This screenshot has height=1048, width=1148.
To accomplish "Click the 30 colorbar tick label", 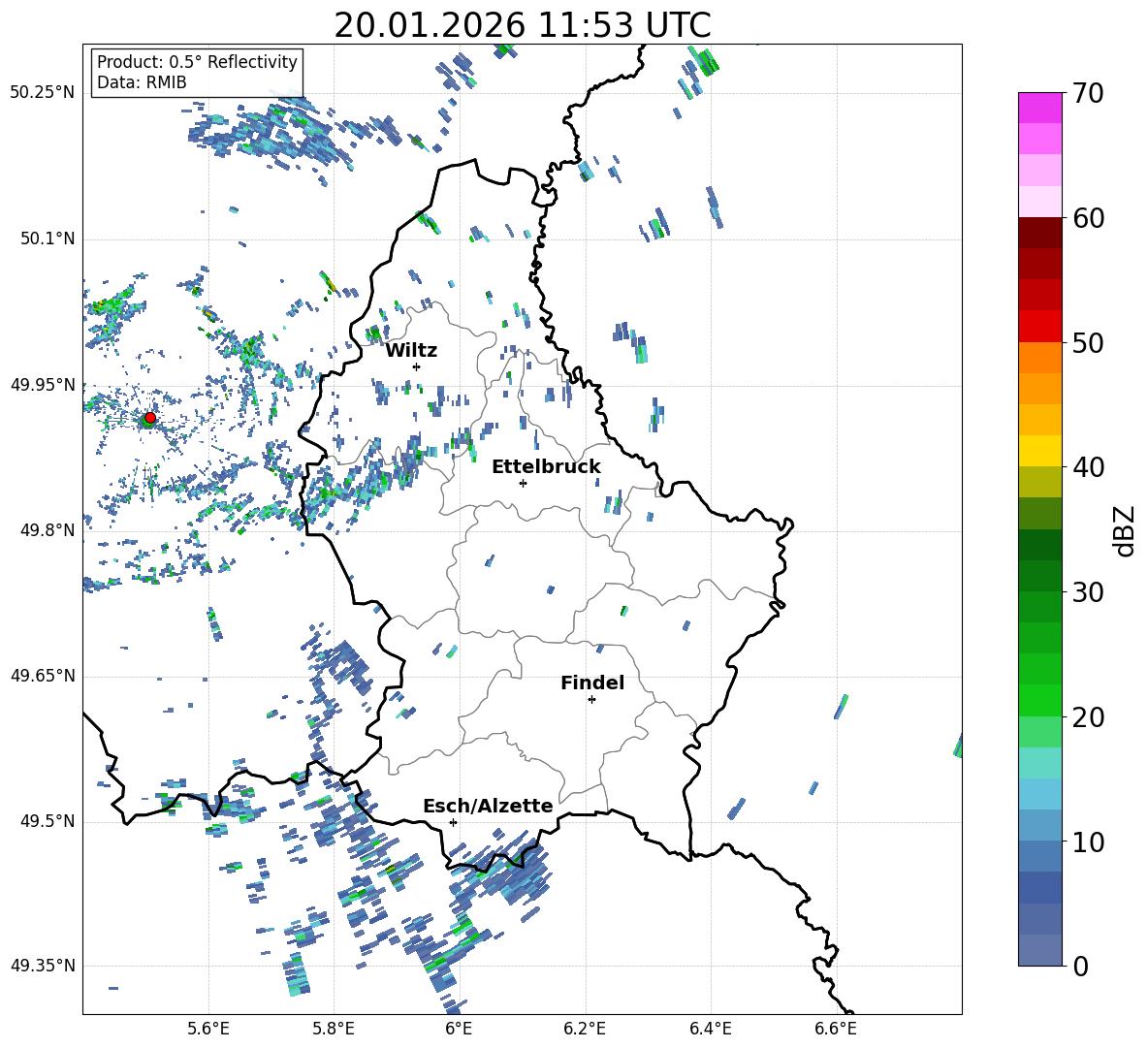I will (x=1088, y=592).
